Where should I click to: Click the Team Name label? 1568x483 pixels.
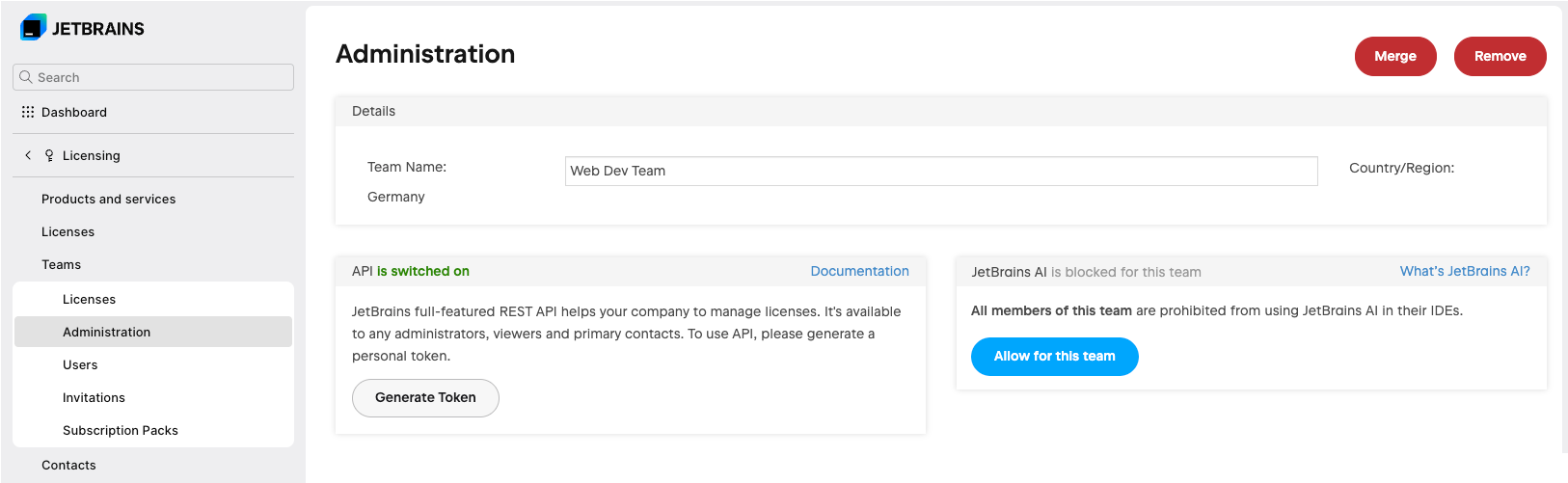[407, 167]
